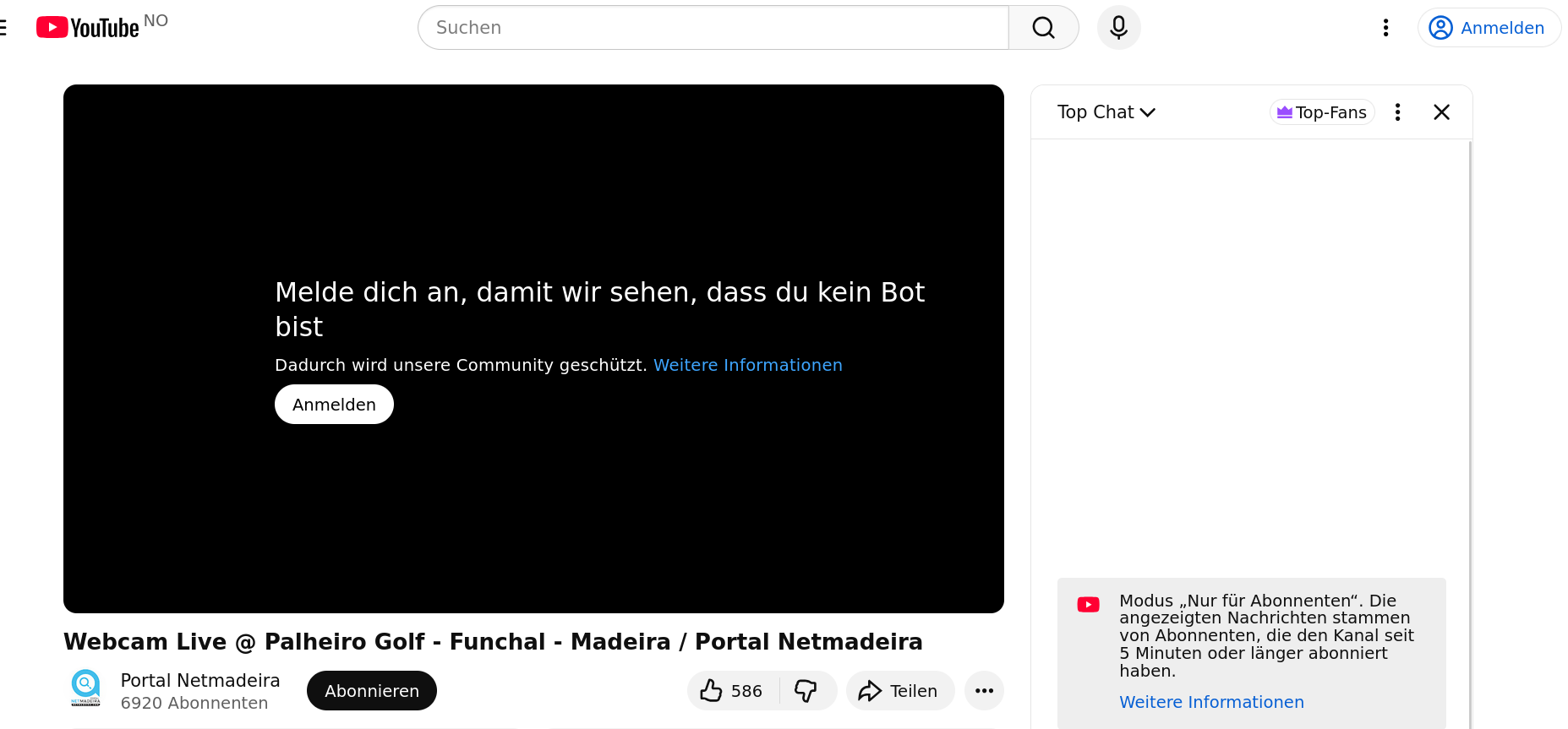Click the 6920 Abonnenten subscriber count

pyautogui.click(x=194, y=703)
